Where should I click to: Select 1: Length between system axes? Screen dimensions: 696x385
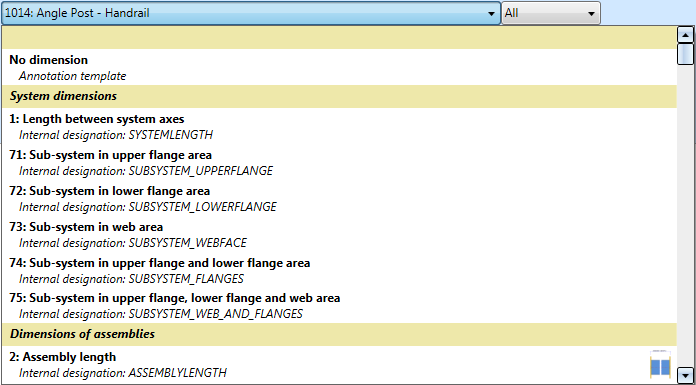[339, 126]
